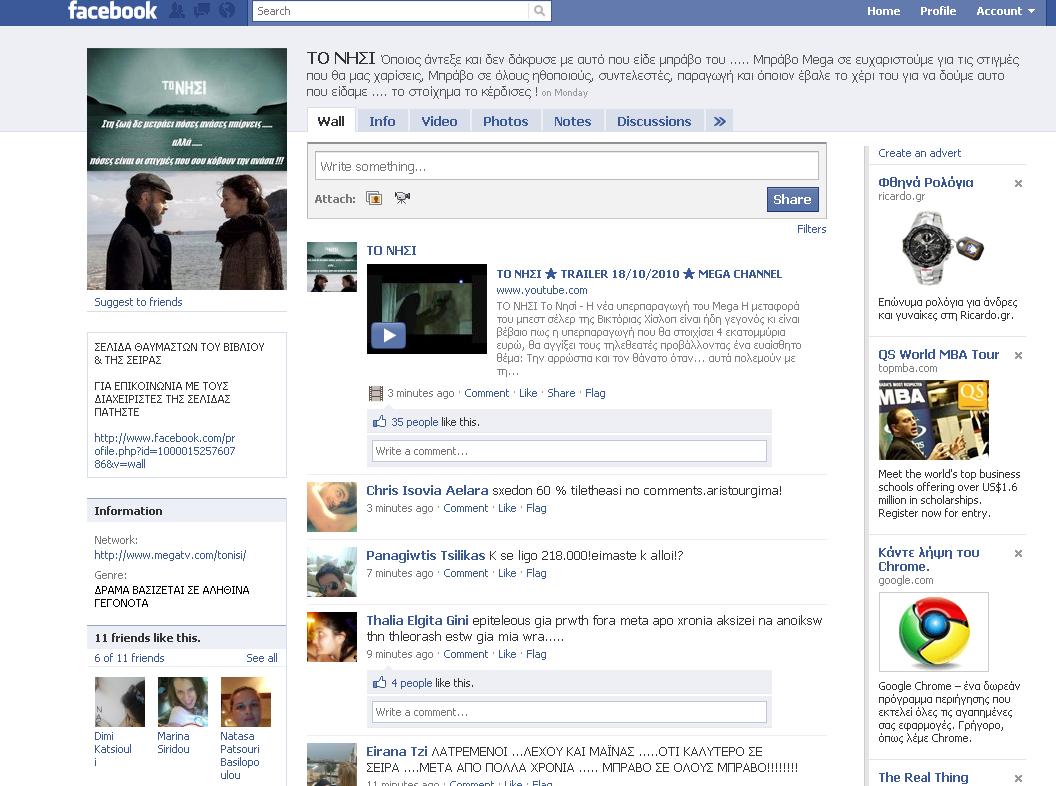
Task: Click the Facebook logo
Action: tap(112, 11)
